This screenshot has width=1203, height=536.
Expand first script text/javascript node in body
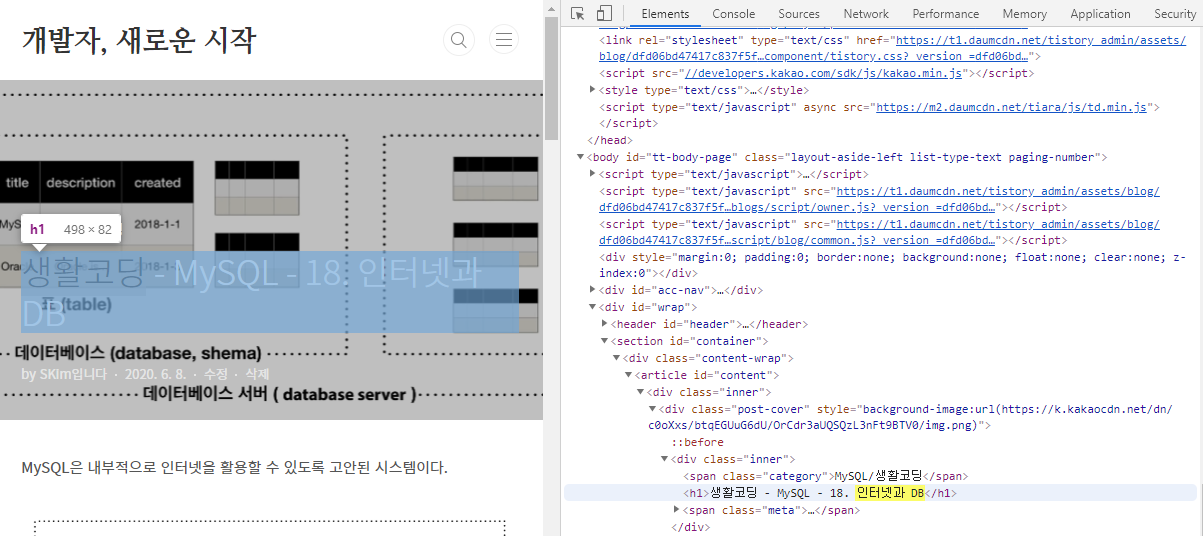(x=592, y=174)
